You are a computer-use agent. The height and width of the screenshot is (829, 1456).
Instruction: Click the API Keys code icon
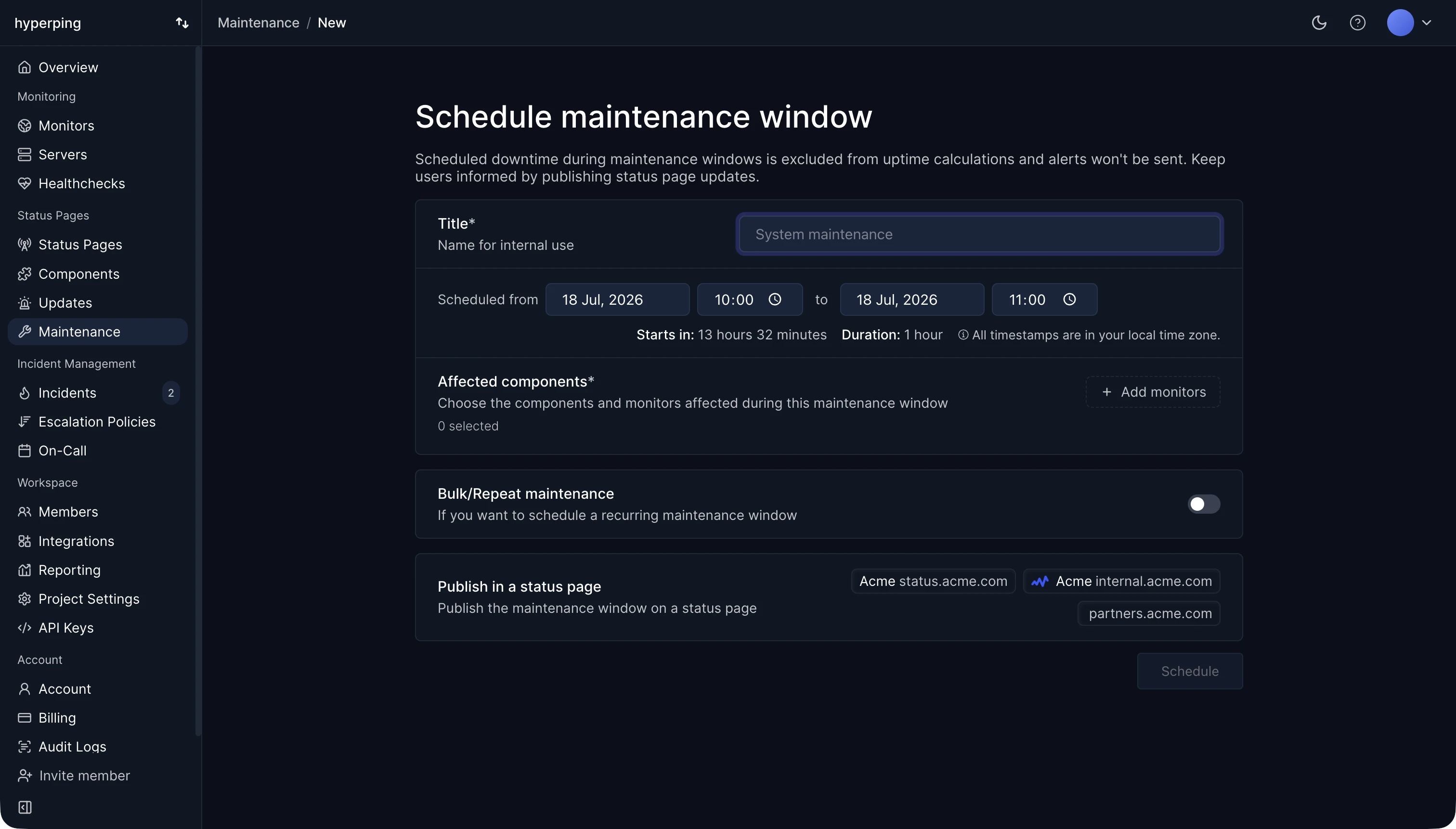click(25, 627)
